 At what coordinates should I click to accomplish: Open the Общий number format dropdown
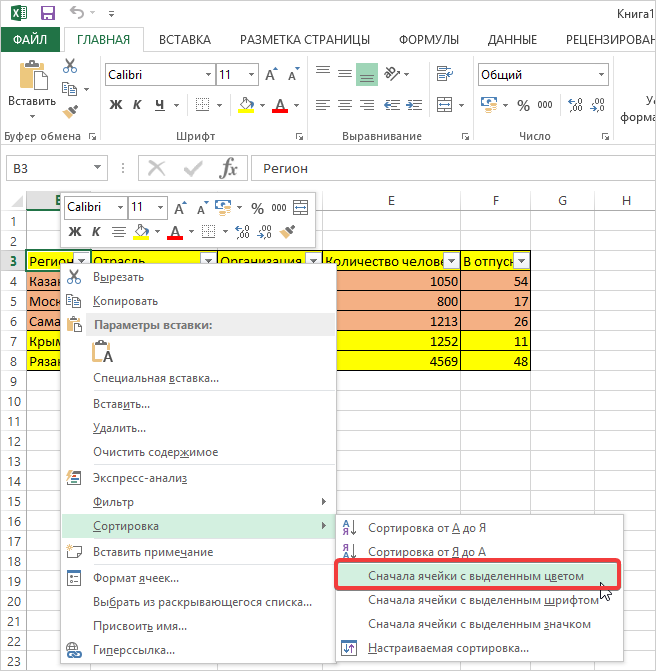pos(601,75)
